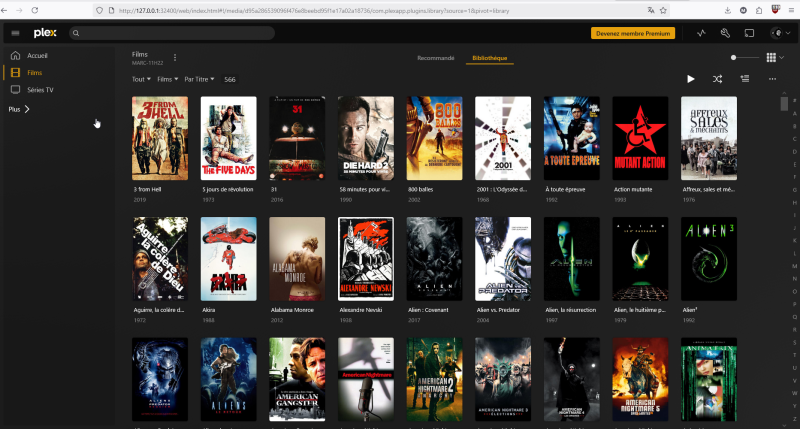Adjust the poster size slider
The width and height of the screenshot is (800, 429).
click(x=744, y=58)
